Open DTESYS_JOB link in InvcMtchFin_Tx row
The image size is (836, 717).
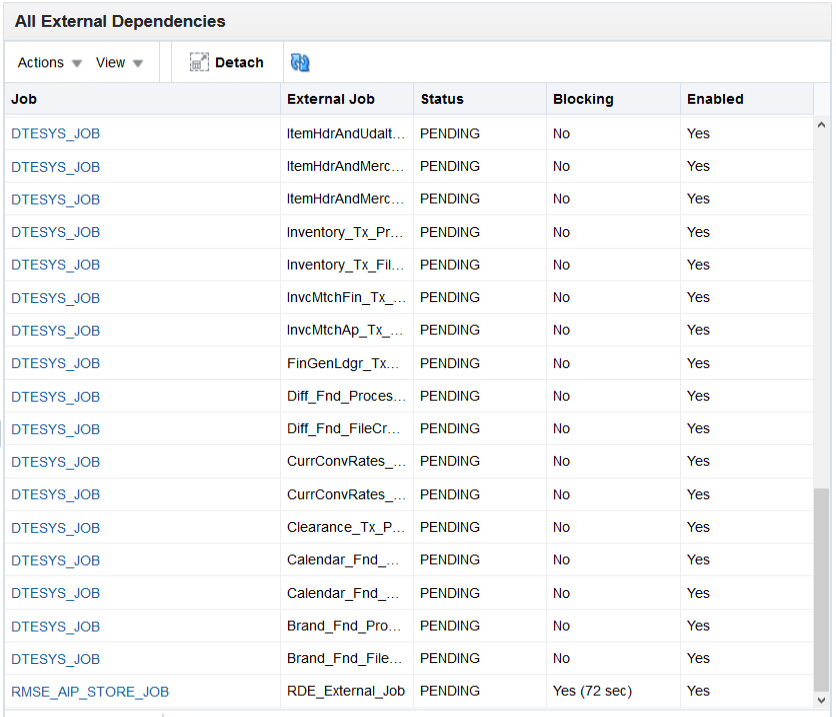(x=55, y=297)
